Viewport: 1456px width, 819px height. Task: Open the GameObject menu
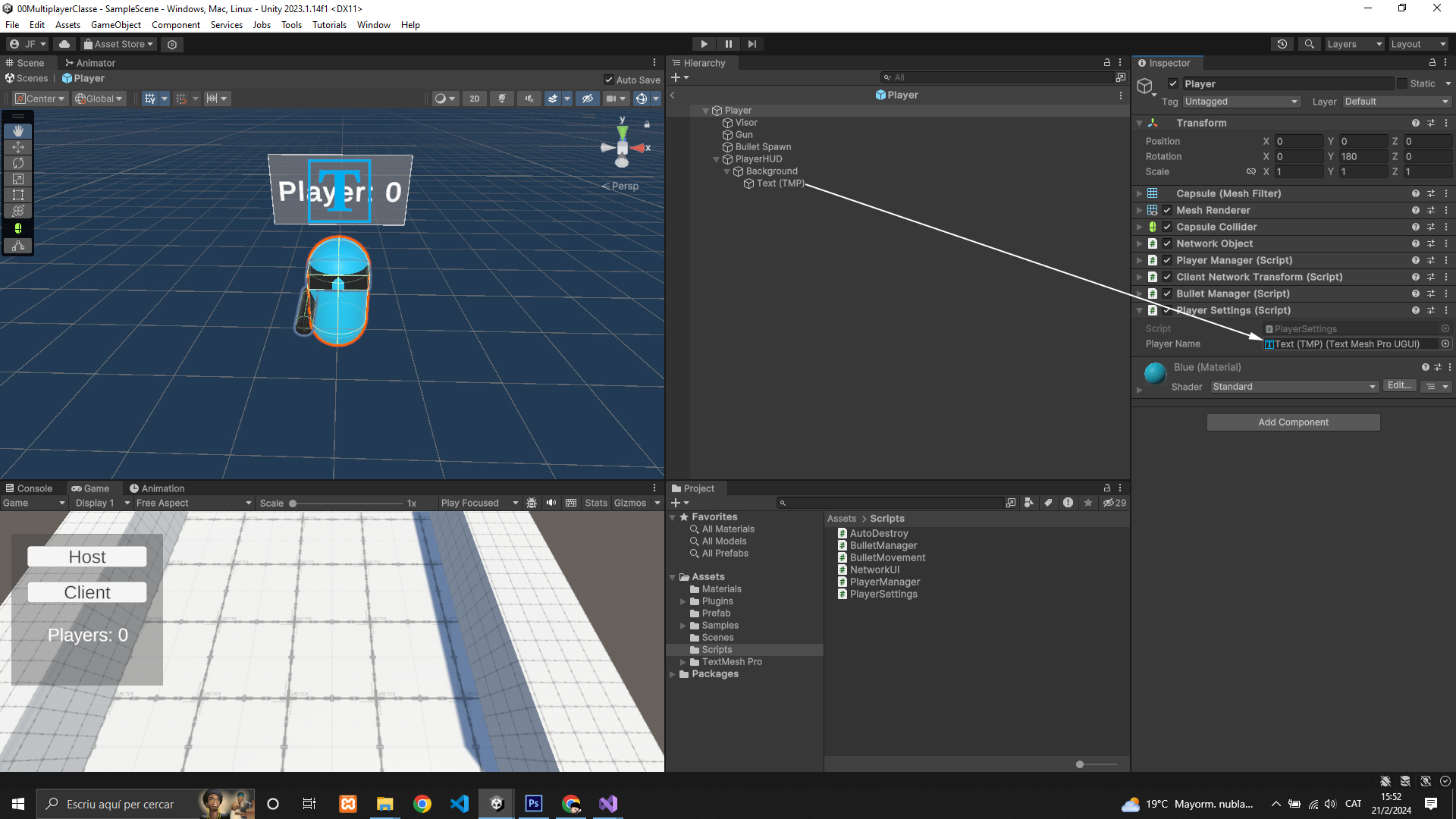pos(115,25)
